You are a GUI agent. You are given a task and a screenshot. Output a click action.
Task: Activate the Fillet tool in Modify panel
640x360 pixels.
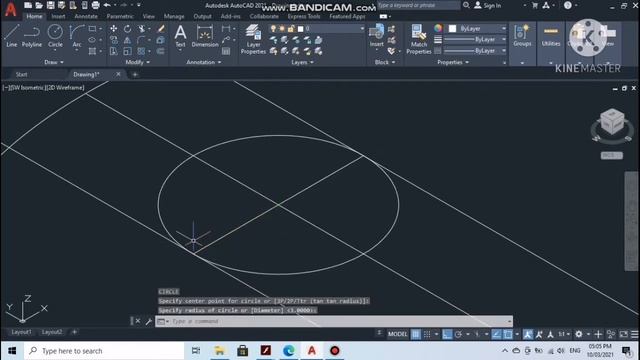141,40
